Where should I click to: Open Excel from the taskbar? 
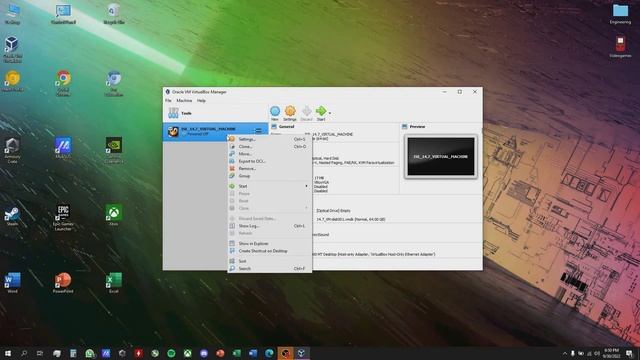pyautogui.click(x=236, y=353)
